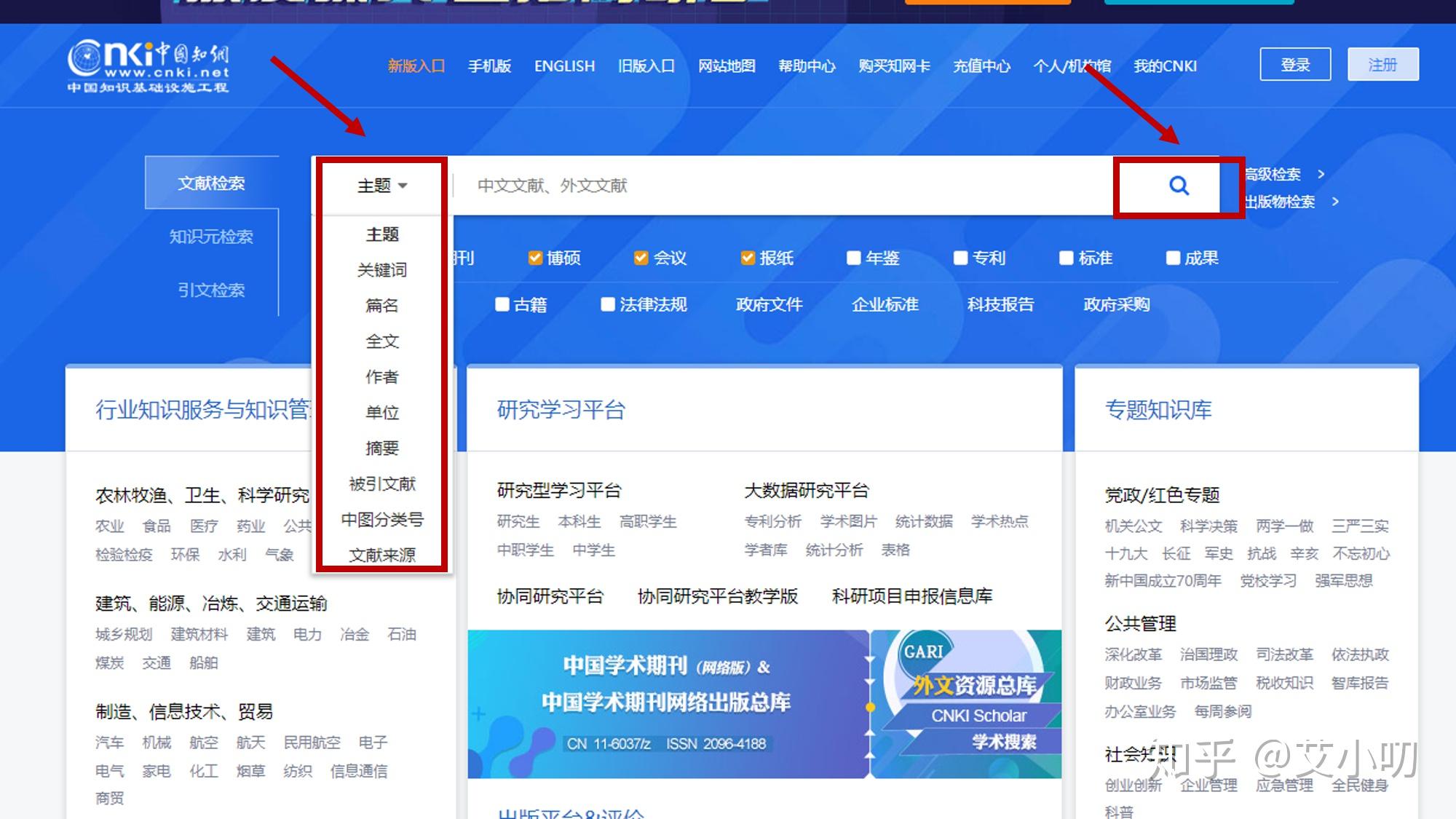The width and height of the screenshot is (1456, 819).
Task: Open 信息通信 industry link
Action: (359, 771)
